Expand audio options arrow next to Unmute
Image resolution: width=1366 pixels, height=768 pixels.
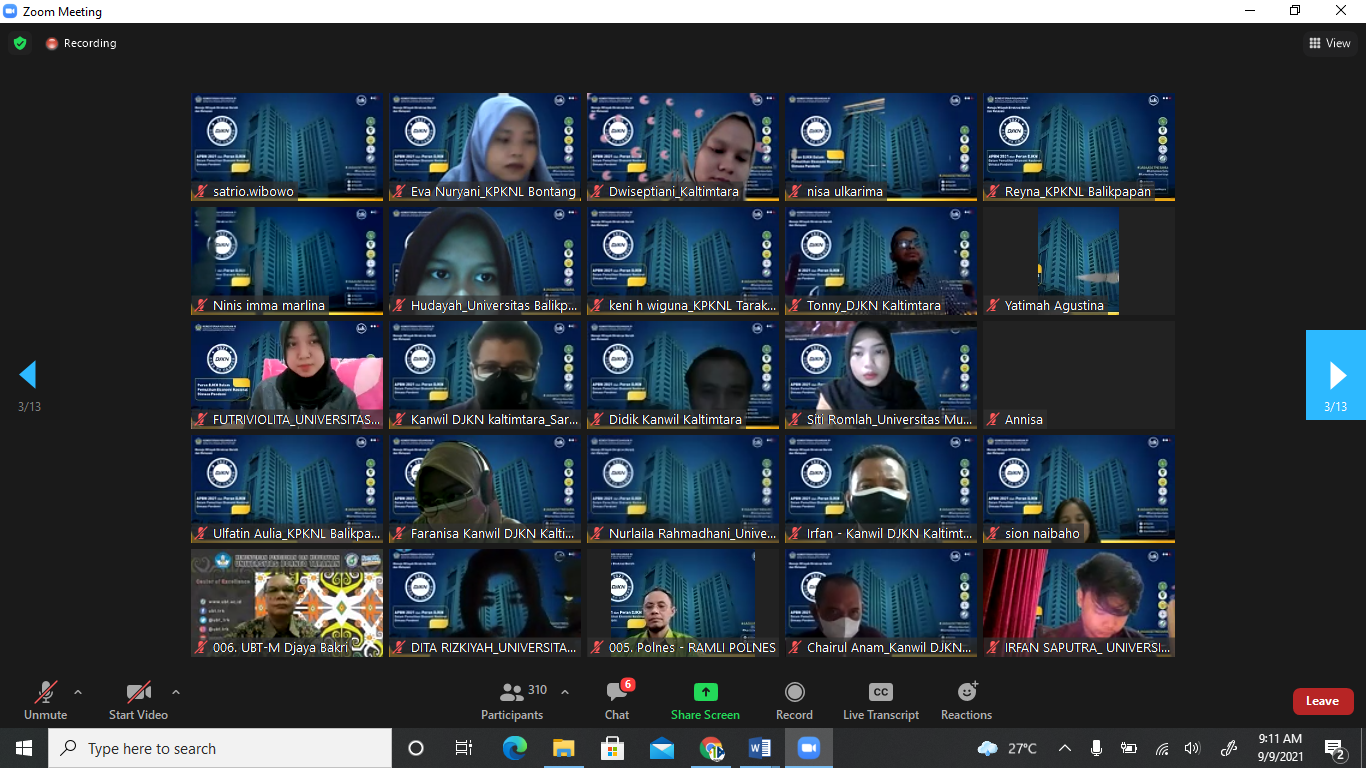click(78, 692)
